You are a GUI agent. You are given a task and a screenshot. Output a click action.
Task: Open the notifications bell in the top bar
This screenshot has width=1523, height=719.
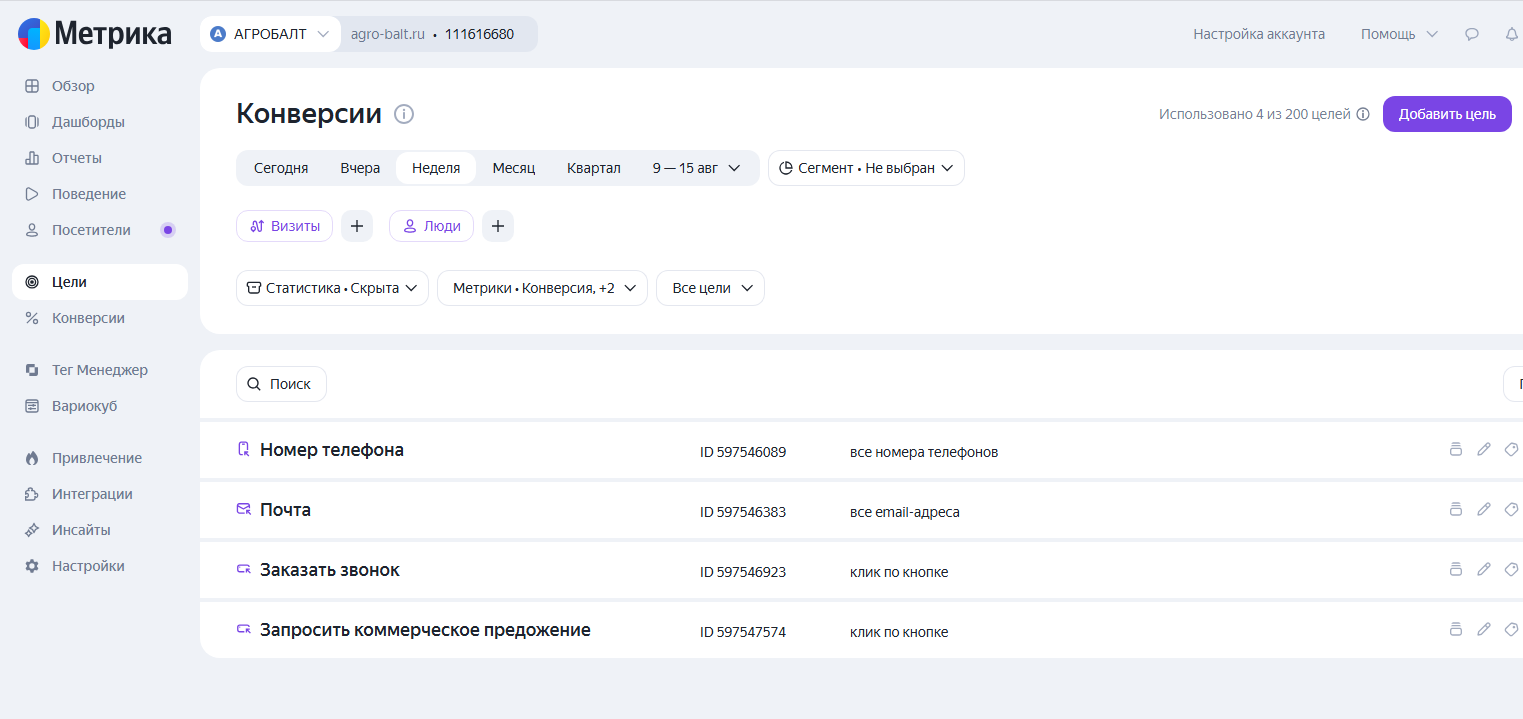point(1512,34)
